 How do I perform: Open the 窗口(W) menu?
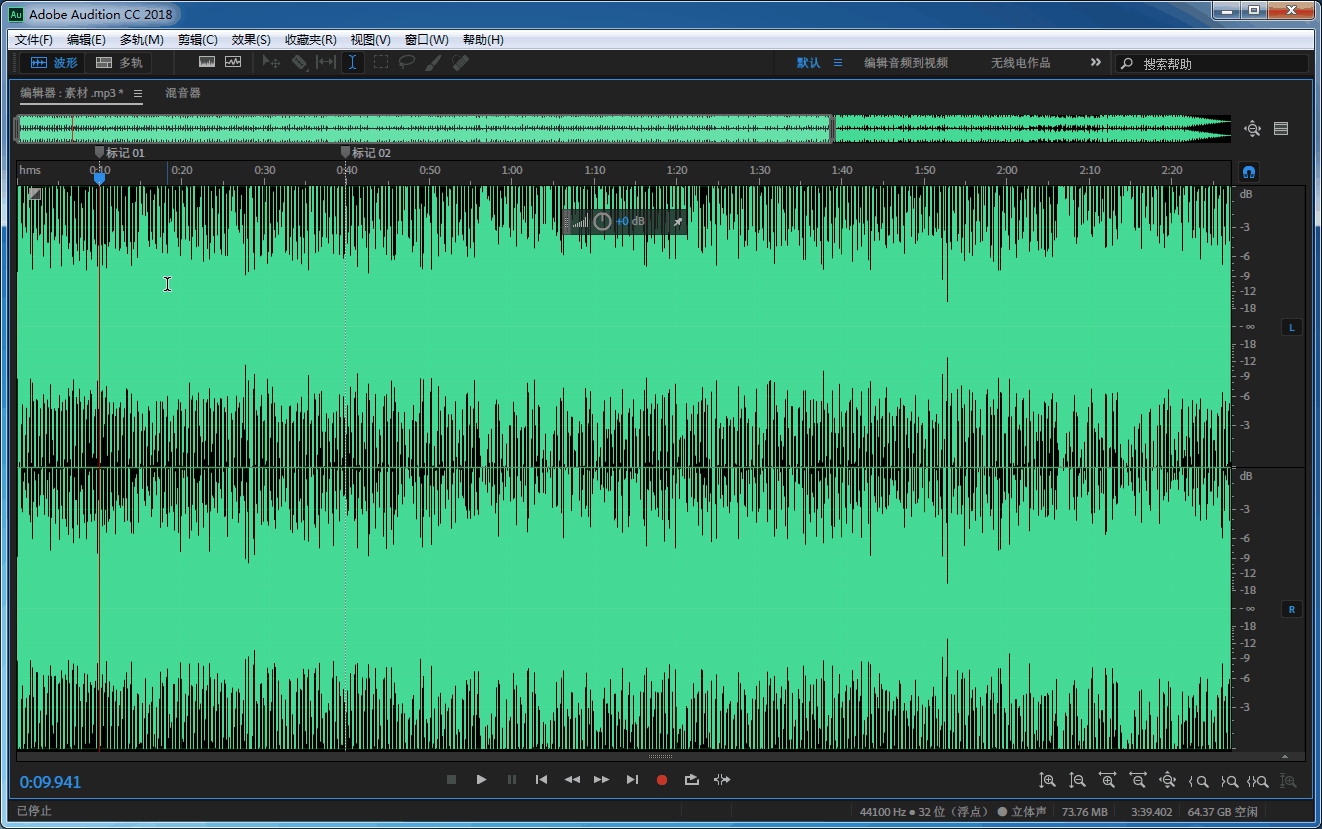[x=426, y=40]
